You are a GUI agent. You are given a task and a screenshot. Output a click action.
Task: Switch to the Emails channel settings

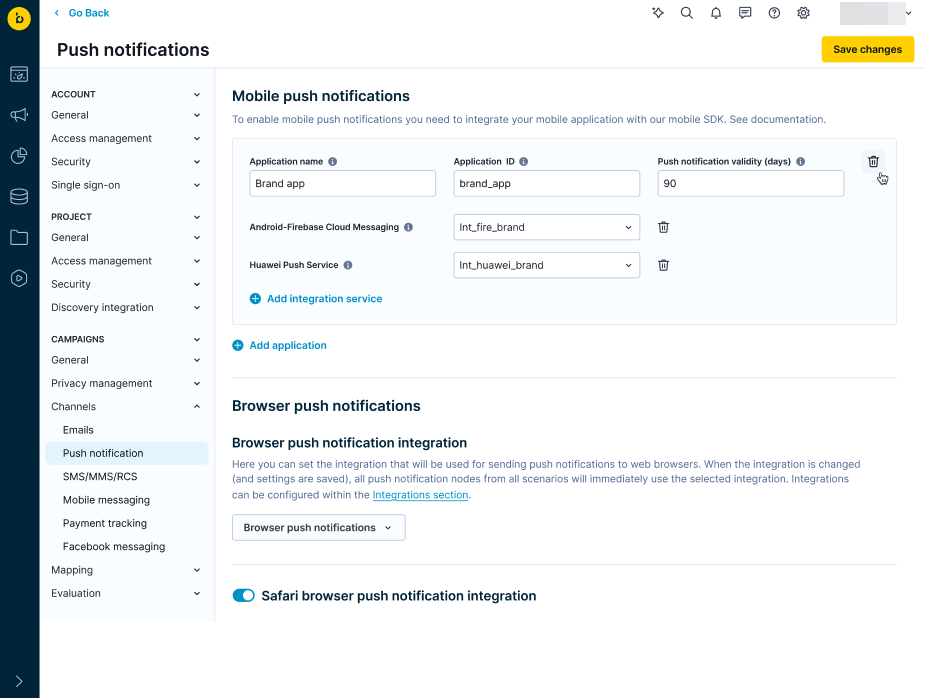pos(78,429)
